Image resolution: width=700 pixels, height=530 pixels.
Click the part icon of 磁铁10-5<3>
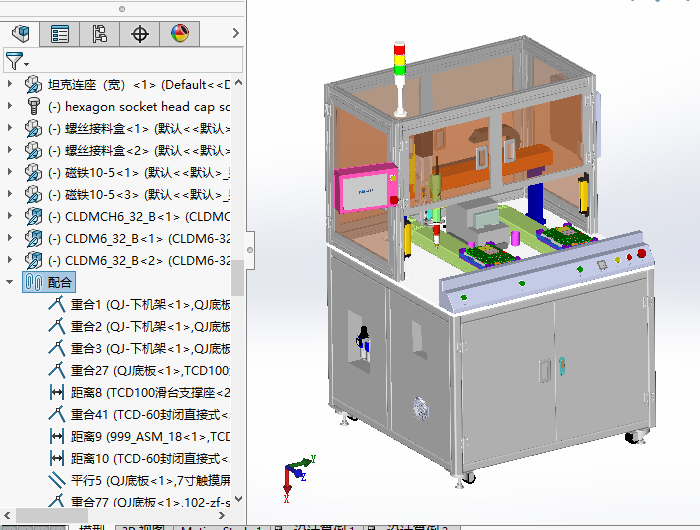pyautogui.click(x=33, y=194)
